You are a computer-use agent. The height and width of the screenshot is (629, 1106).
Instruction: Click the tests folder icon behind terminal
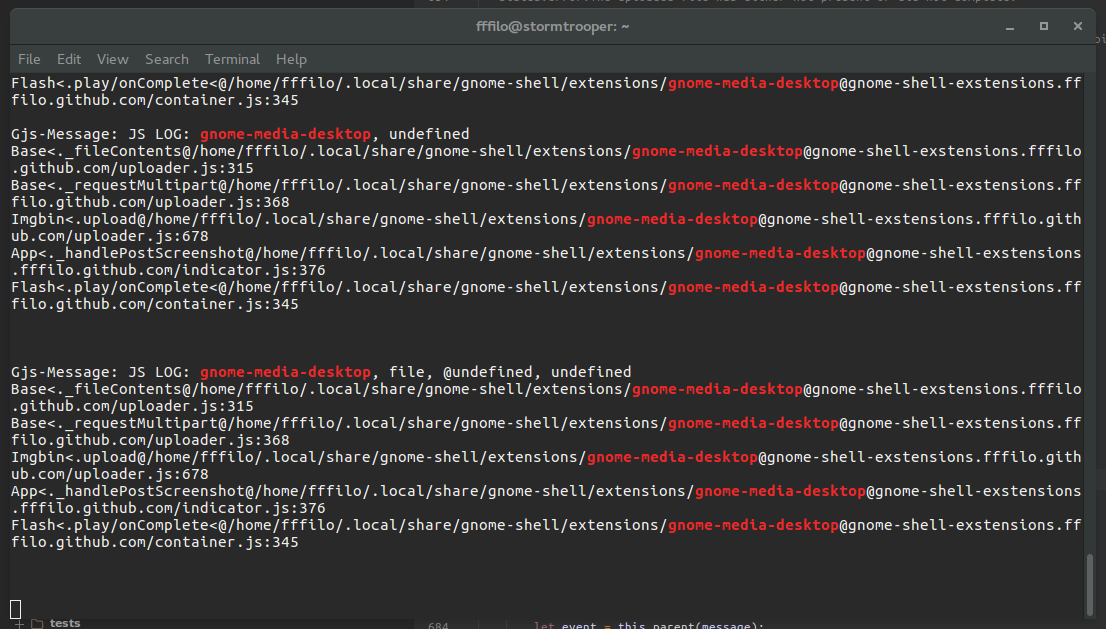point(37,623)
